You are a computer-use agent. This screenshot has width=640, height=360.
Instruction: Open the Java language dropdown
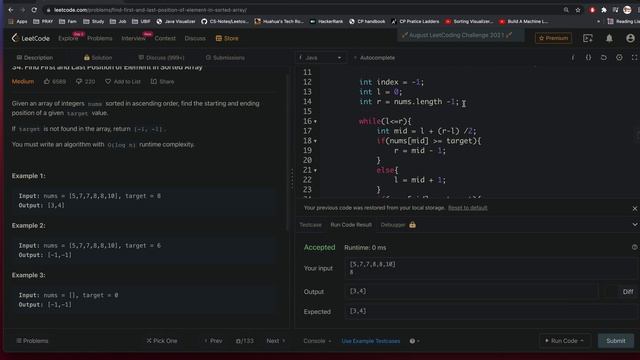pyautogui.click(x=320, y=58)
